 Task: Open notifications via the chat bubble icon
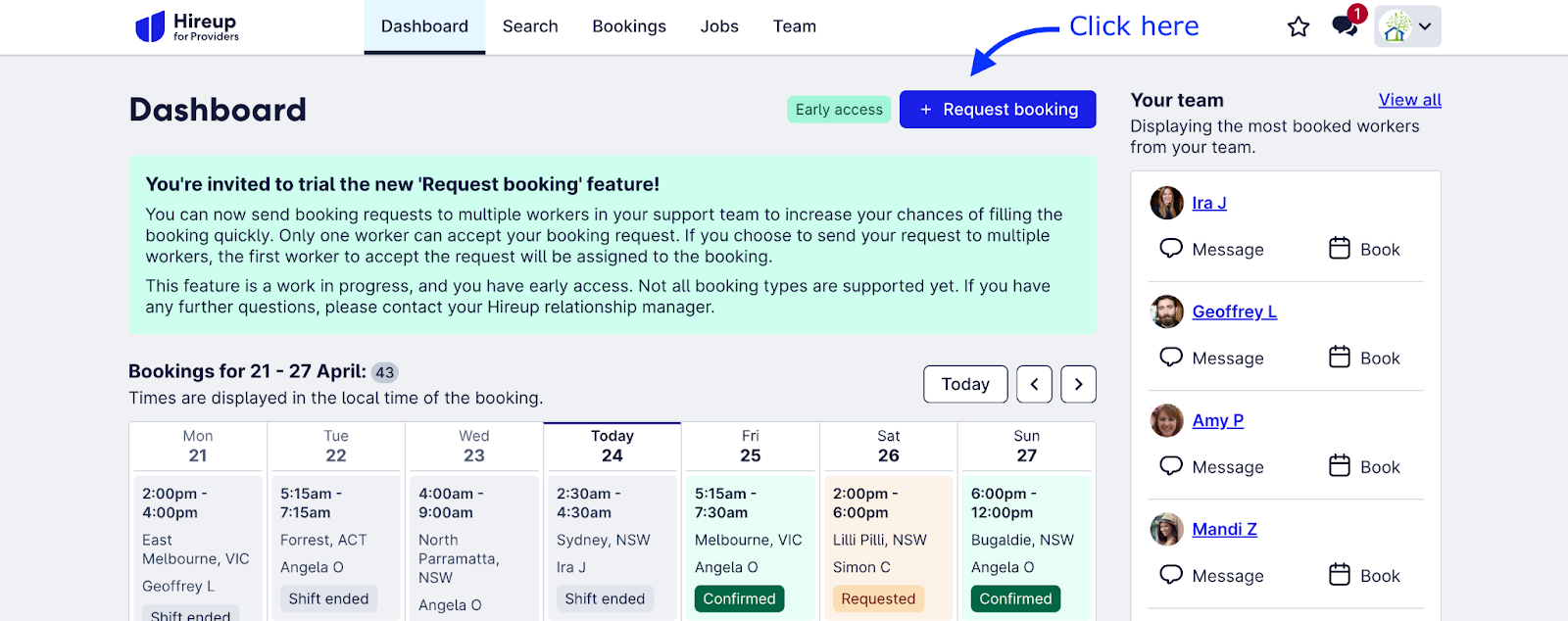(1343, 26)
